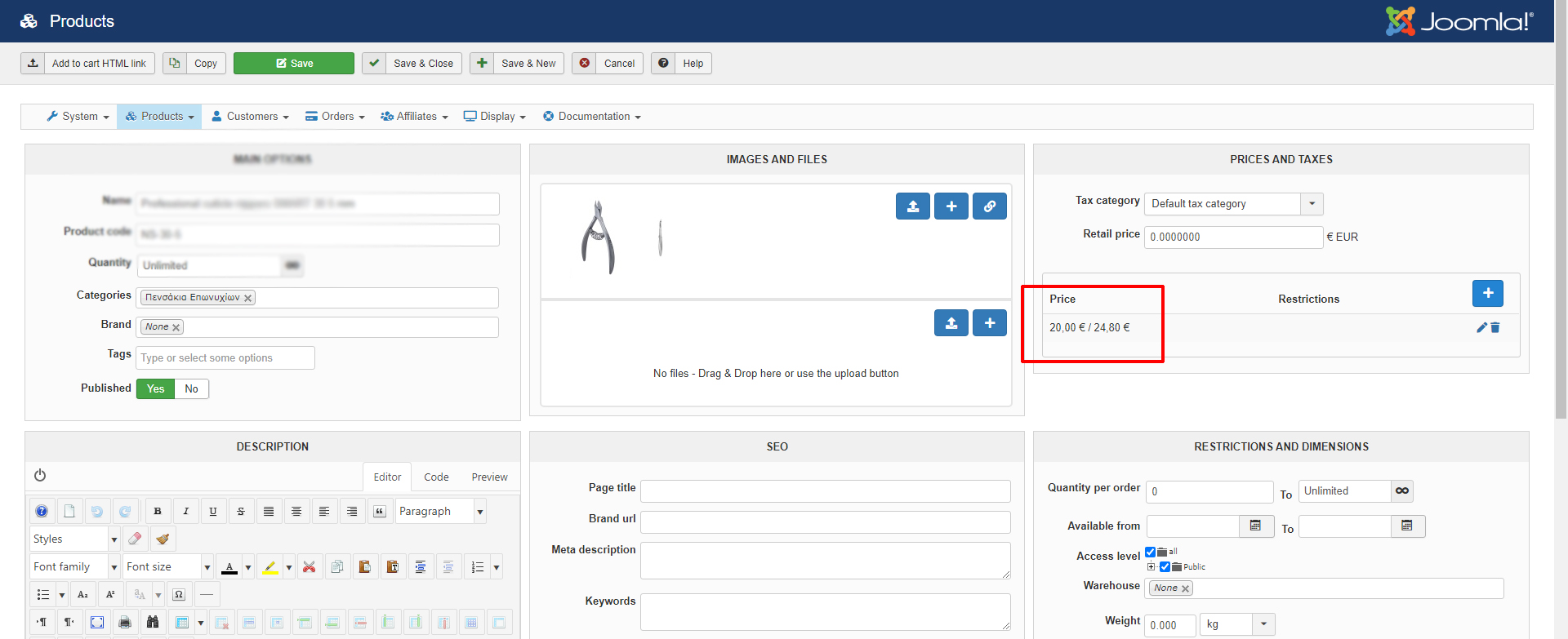Open text color picker dropdown arrow

(x=248, y=566)
